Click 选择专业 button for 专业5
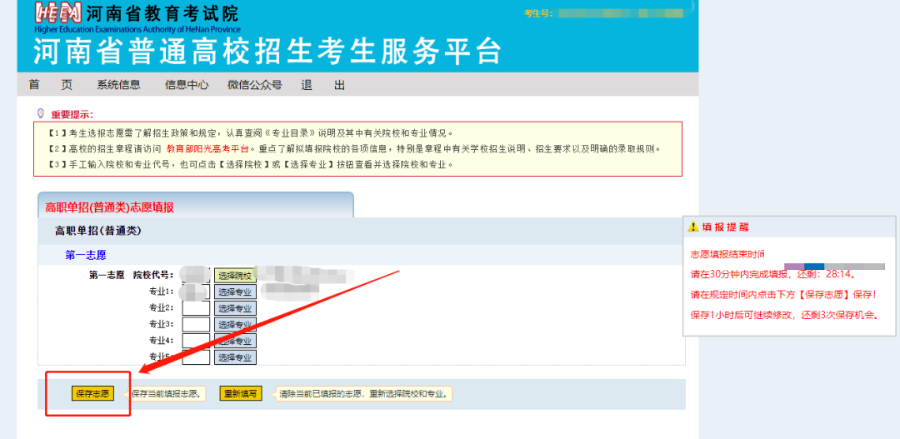 tap(235, 357)
